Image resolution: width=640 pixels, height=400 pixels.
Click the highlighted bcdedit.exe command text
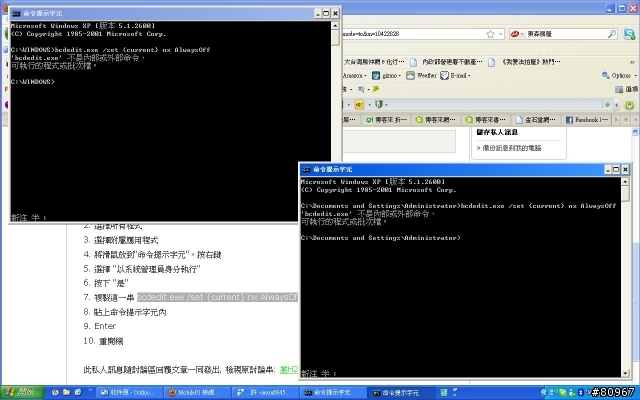tap(218, 297)
